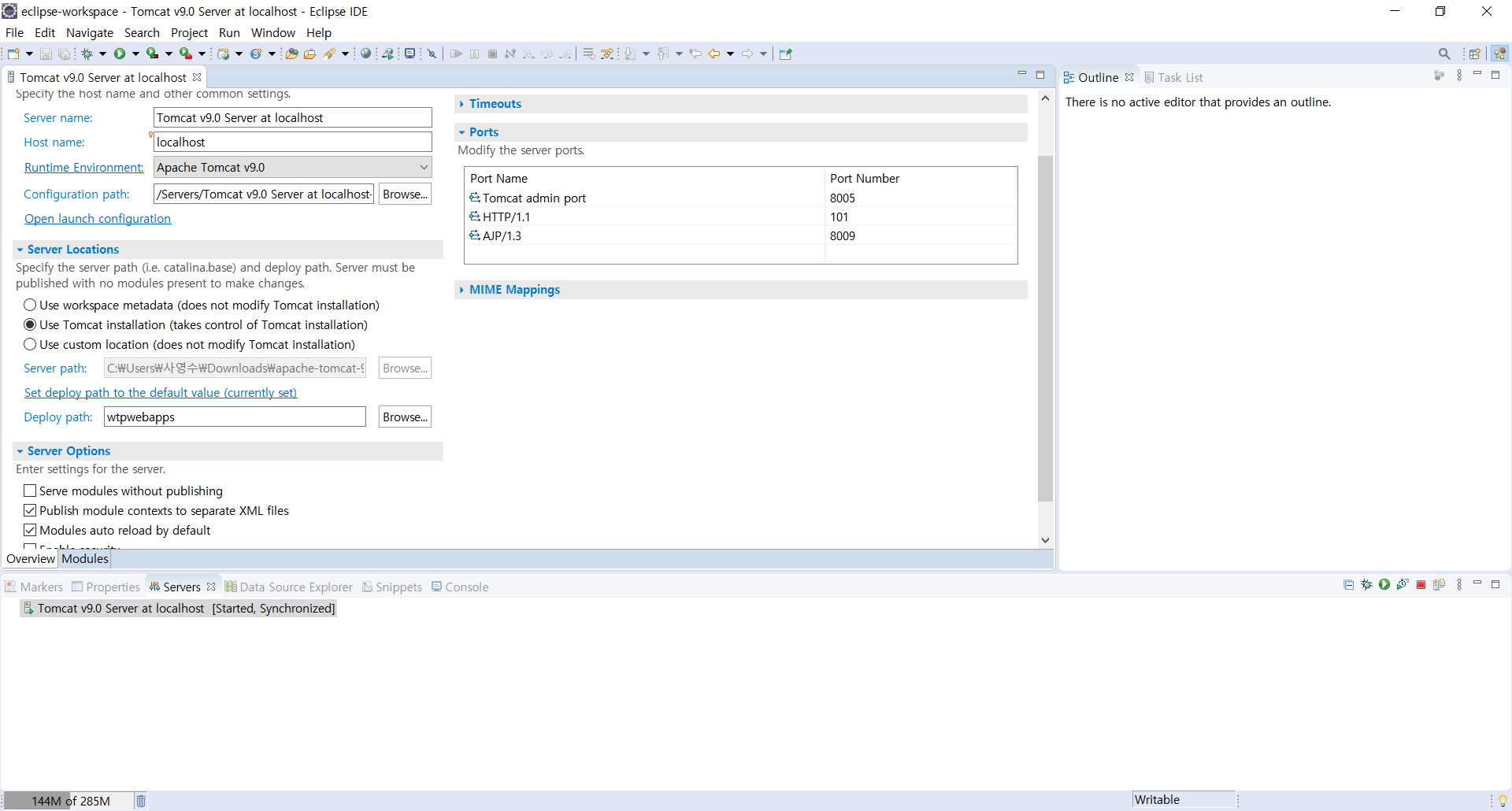Click the lightbulb tip icon in status bar

1503,800
